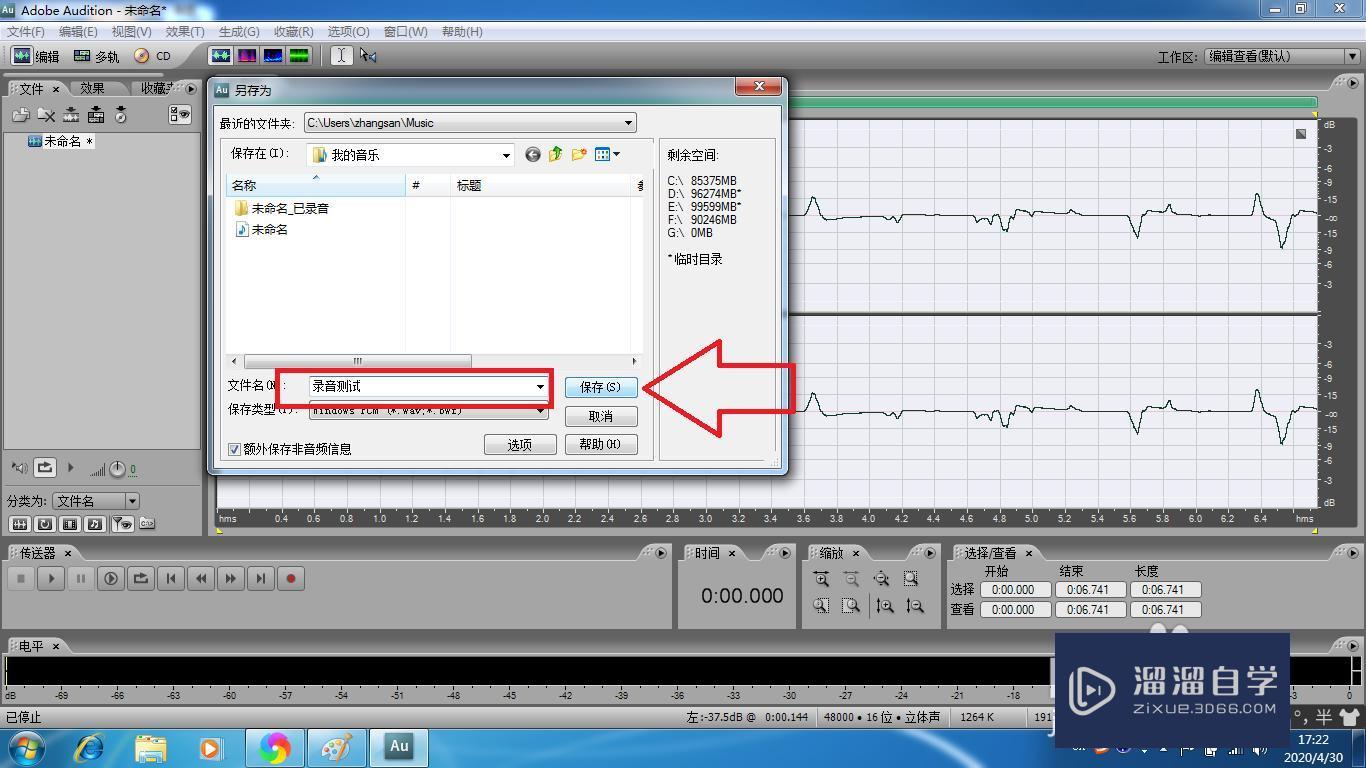1366x768 pixels.
Task: Toggle show video files filter button
Action: 70,524
